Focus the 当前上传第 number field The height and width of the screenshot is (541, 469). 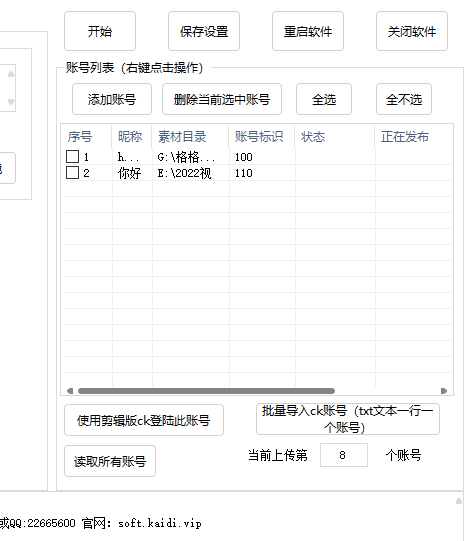[x=344, y=455]
